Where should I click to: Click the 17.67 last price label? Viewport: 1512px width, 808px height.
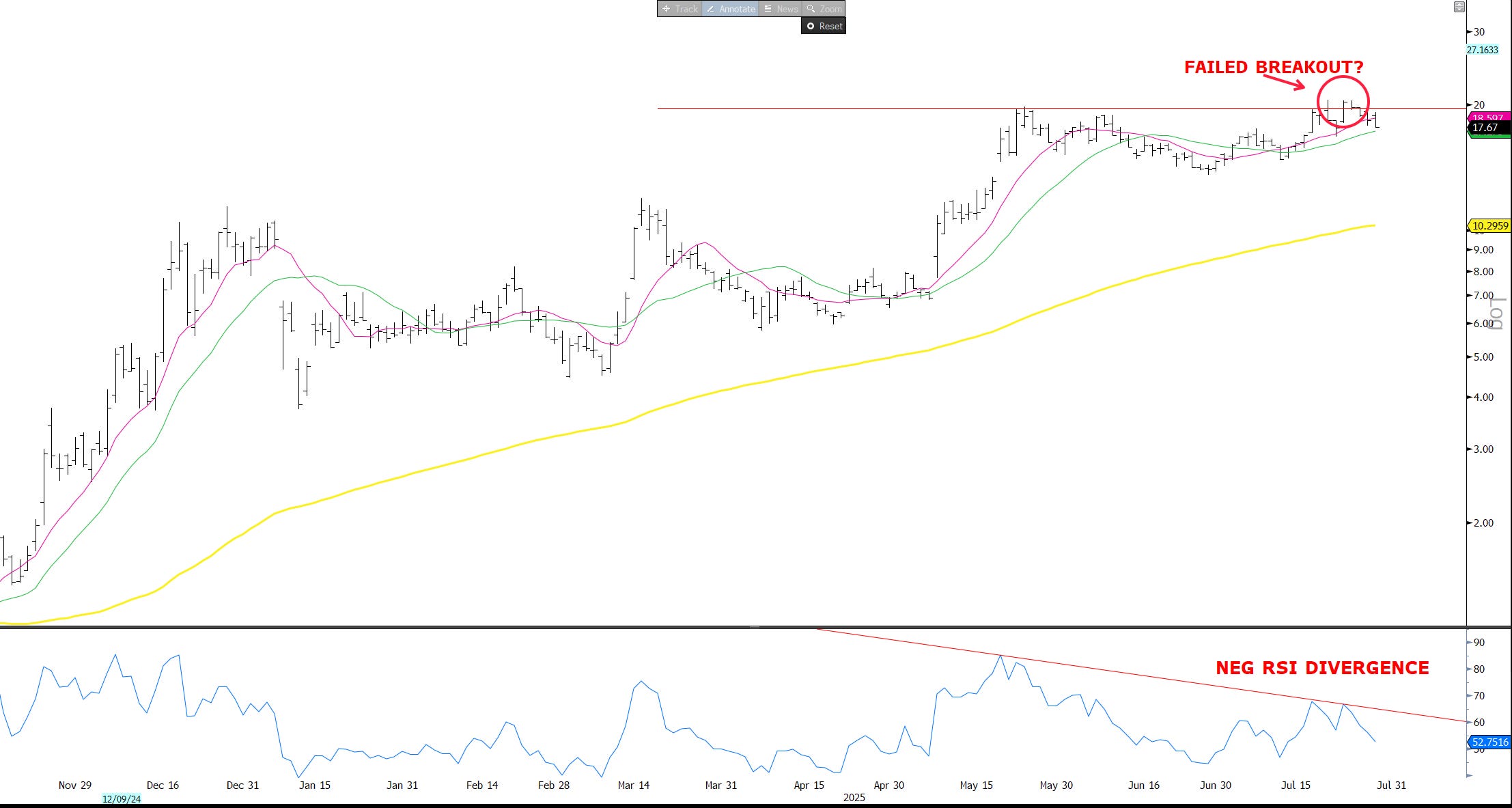(x=1485, y=128)
